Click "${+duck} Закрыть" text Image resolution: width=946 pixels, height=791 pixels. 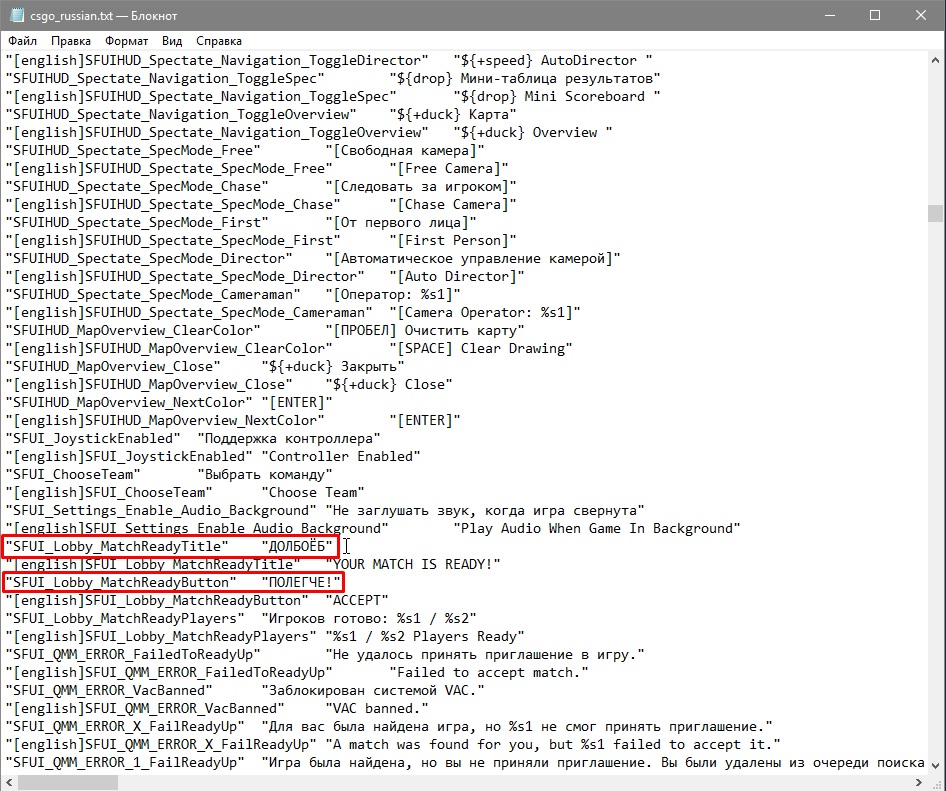tap(333, 367)
